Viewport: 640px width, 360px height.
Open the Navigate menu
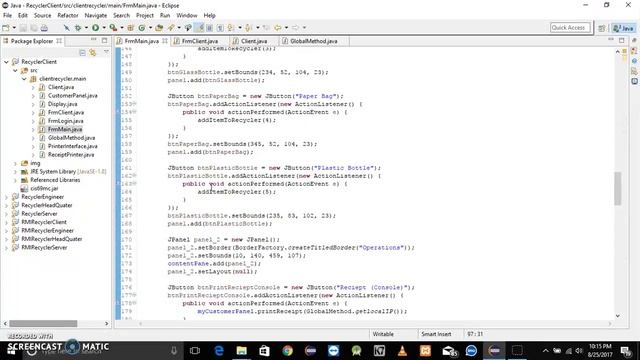[96, 16]
